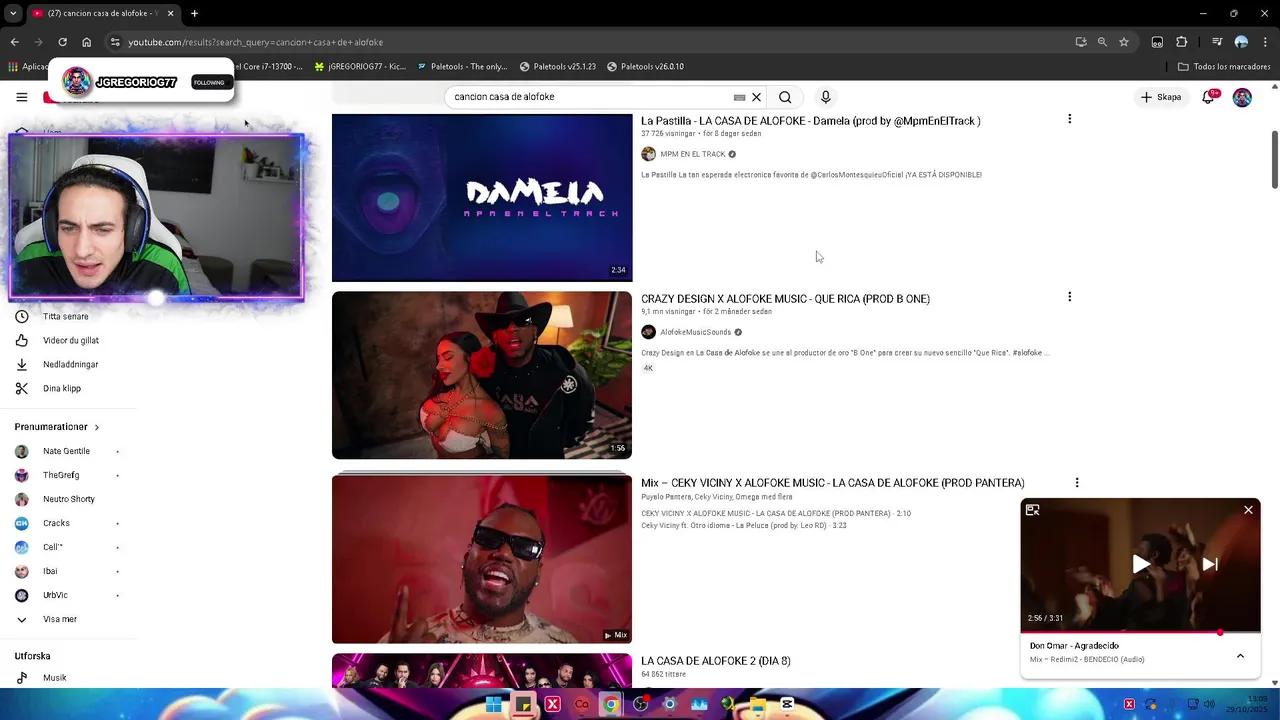Expand the mini player queue chevron

tap(1240, 656)
